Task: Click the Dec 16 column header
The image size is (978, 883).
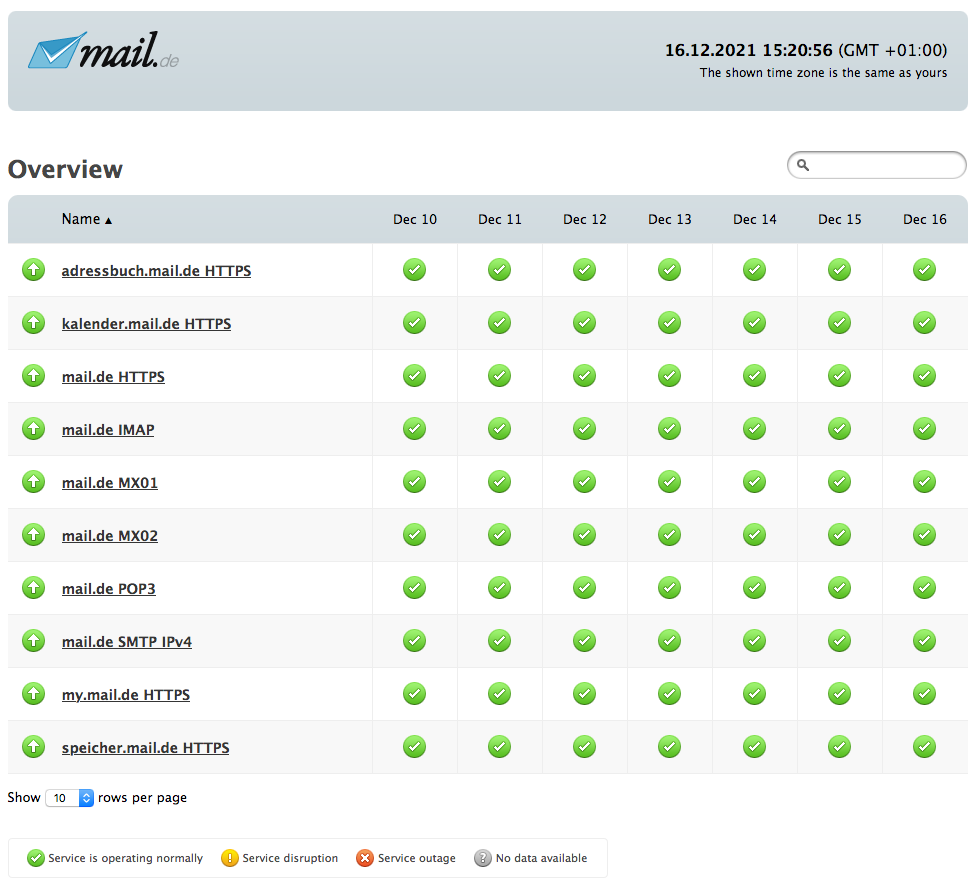Action: (924, 220)
